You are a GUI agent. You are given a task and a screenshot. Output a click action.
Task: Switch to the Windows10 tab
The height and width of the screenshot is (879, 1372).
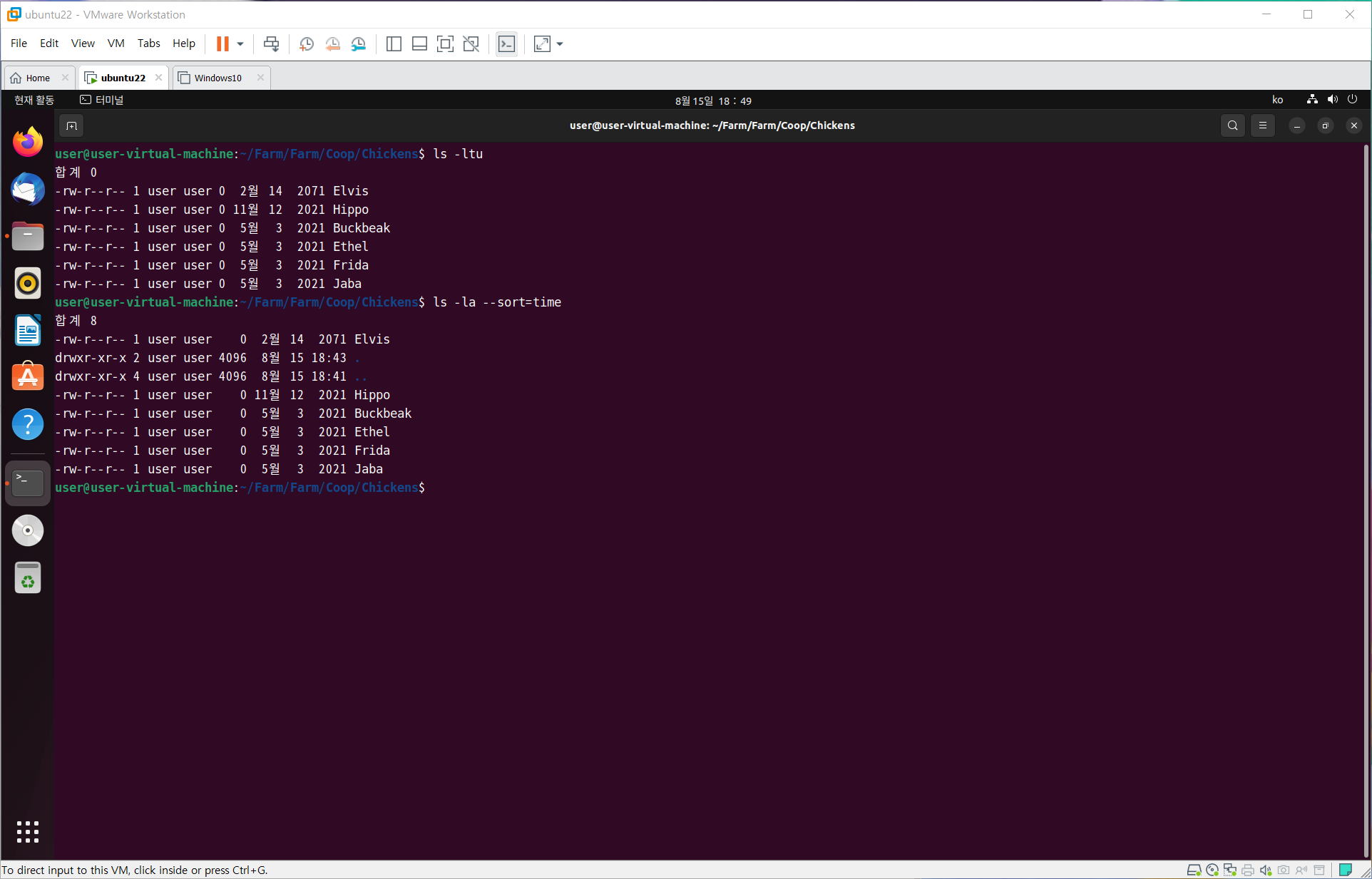click(x=217, y=78)
